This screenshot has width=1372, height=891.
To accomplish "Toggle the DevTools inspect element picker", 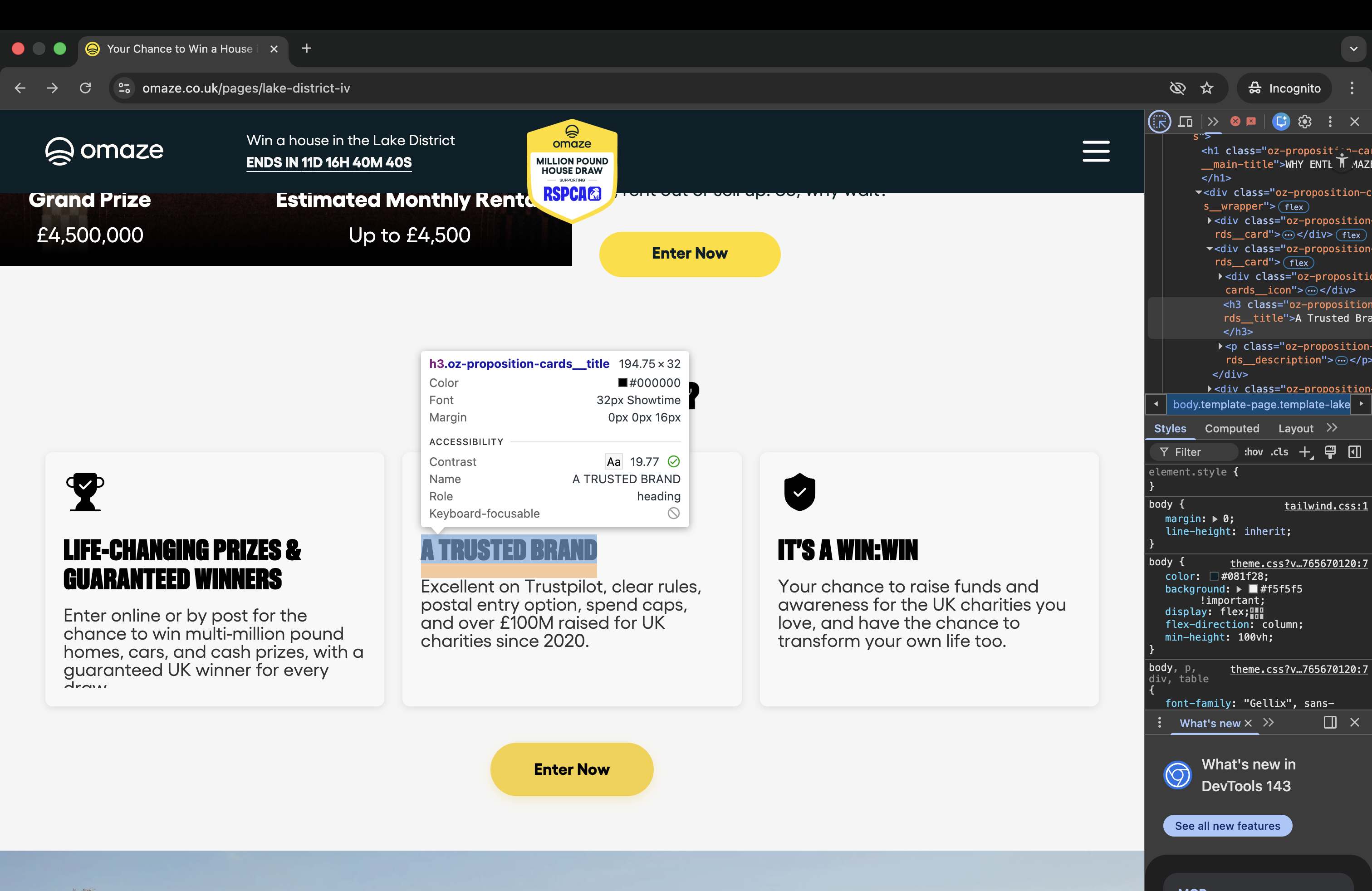I will (x=1159, y=122).
